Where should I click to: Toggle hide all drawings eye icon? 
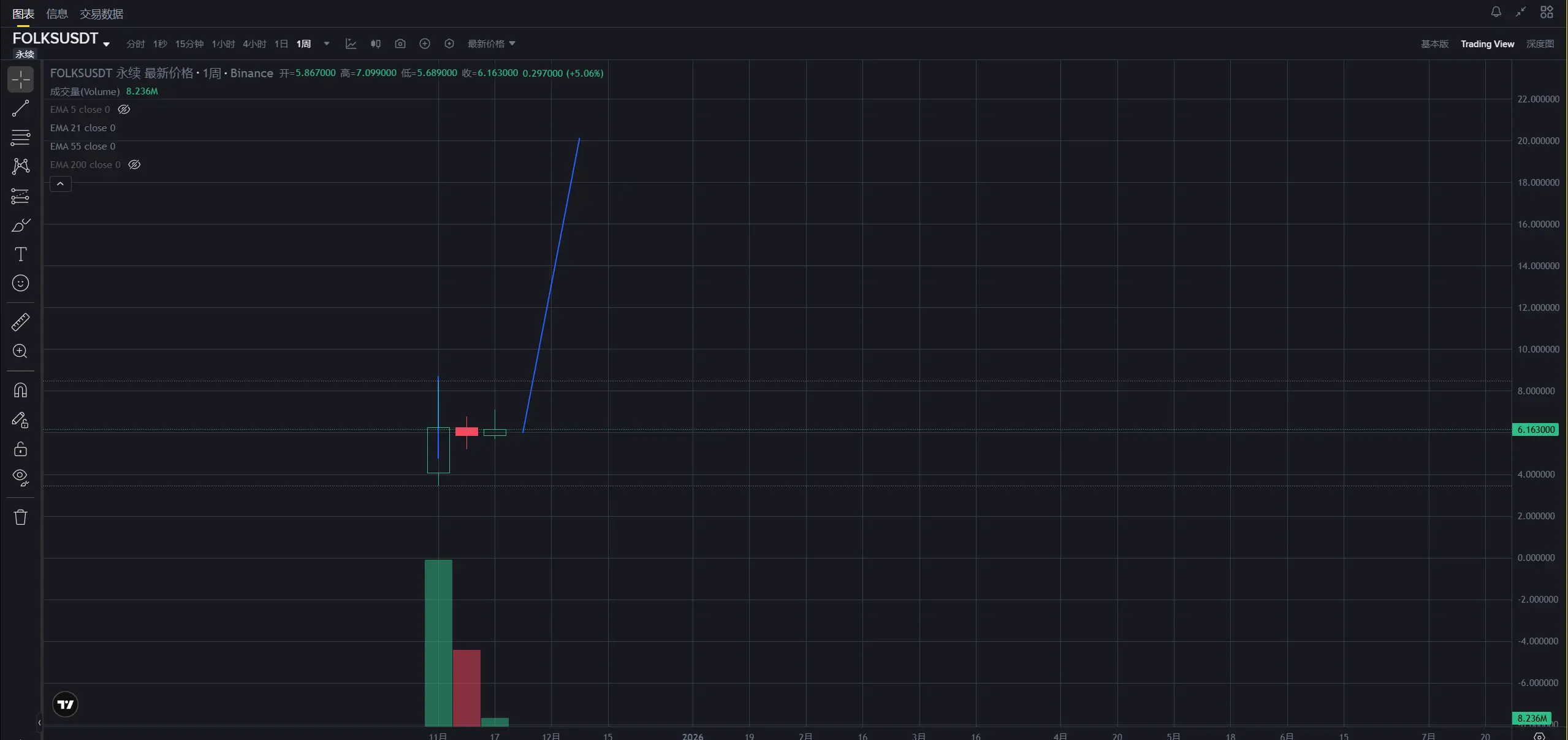tap(20, 477)
